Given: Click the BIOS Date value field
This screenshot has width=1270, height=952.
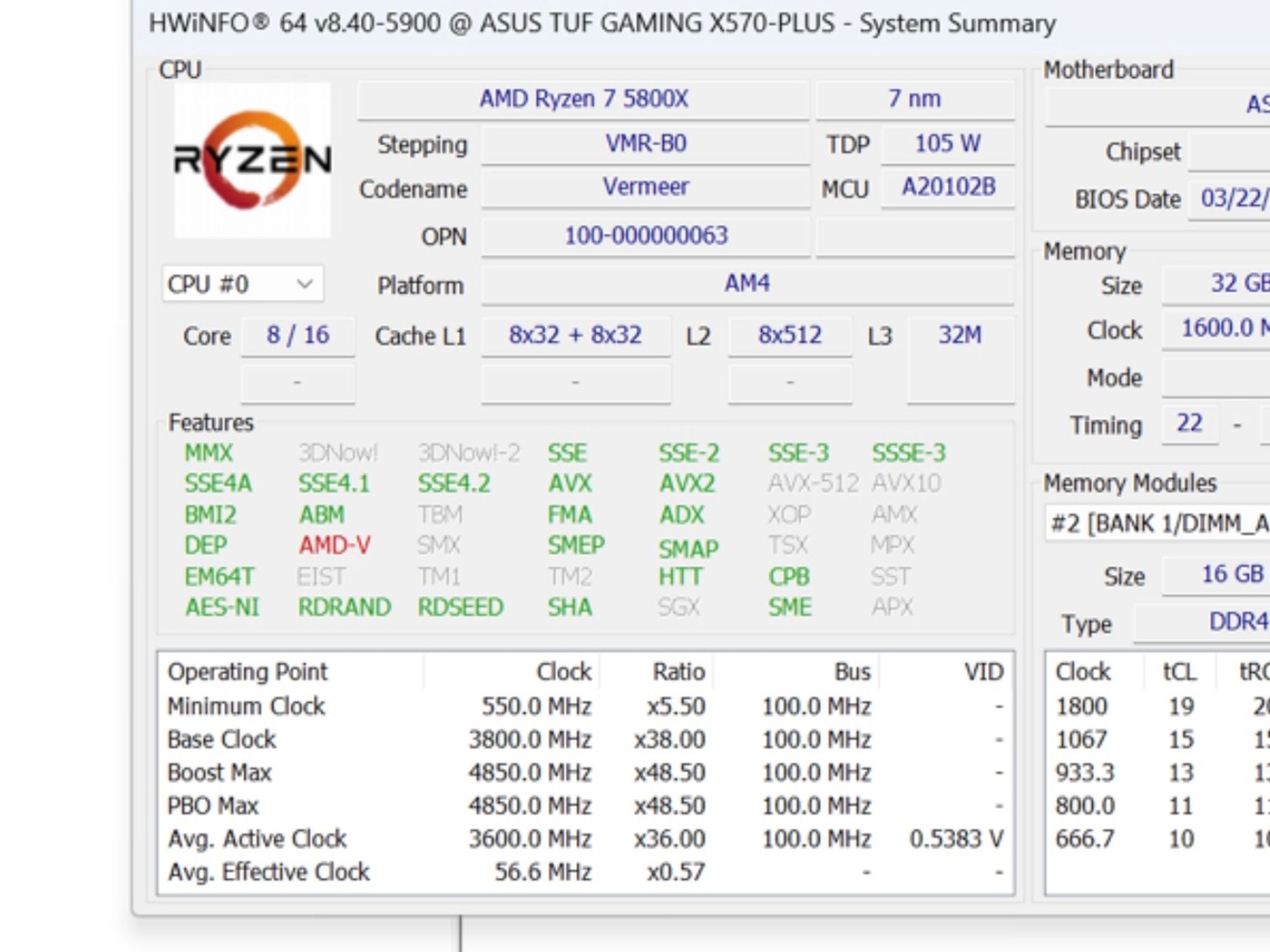Looking at the screenshot, I should tap(1229, 200).
